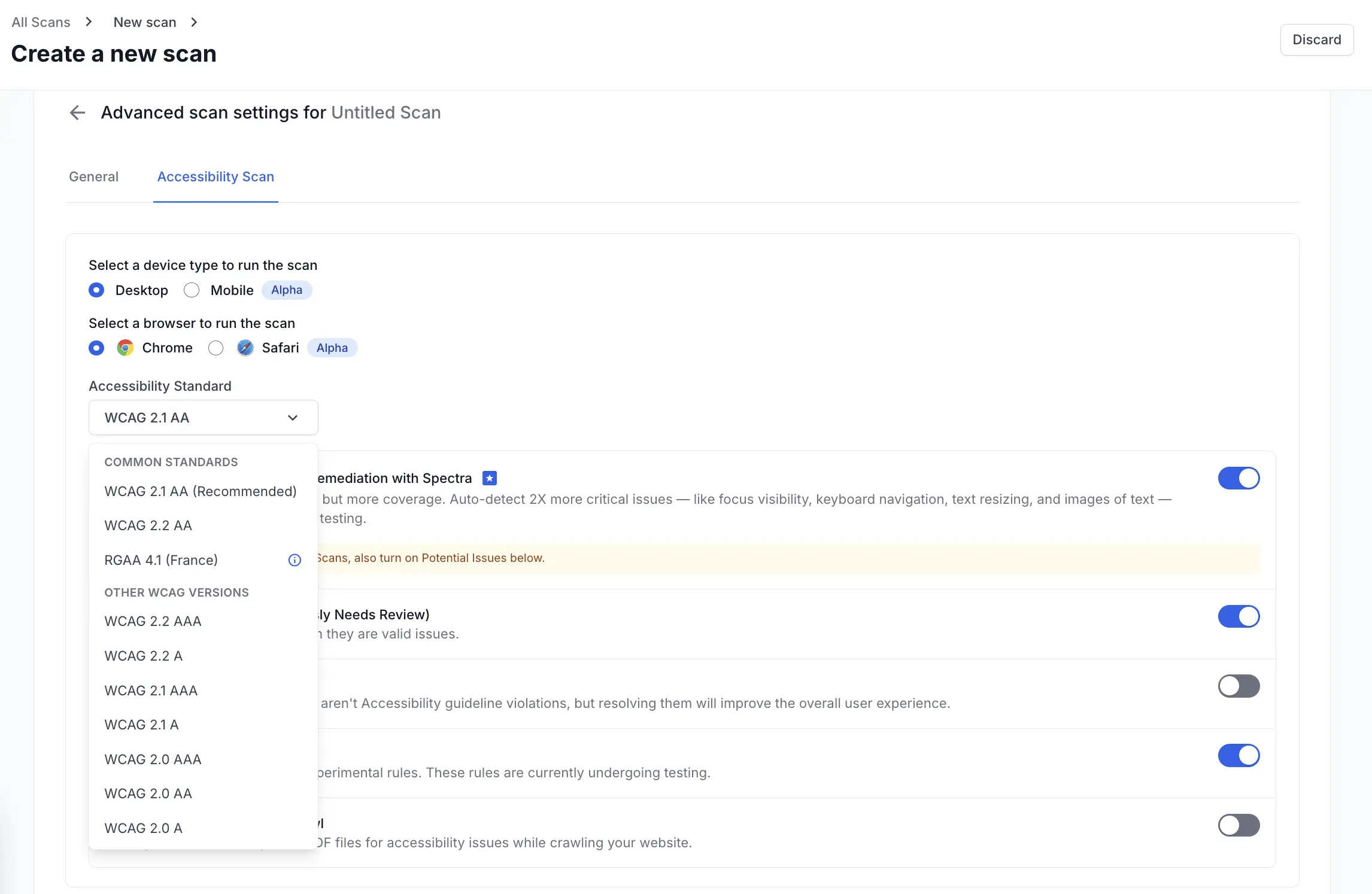
Task: Select WCAG 2.1 AA (Recommended) option
Action: point(203,491)
